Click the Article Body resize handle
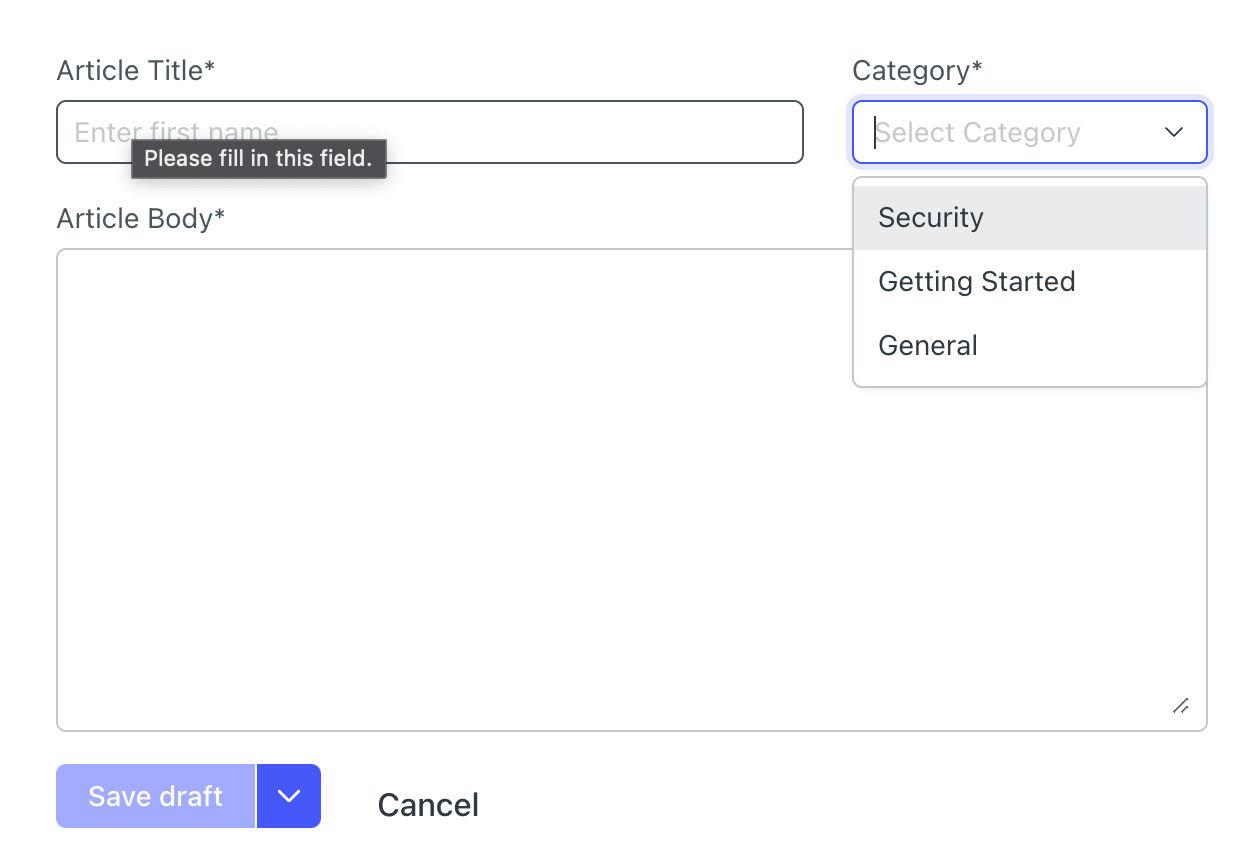The height and width of the screenshot is (866, 1258). (1181, 706)
